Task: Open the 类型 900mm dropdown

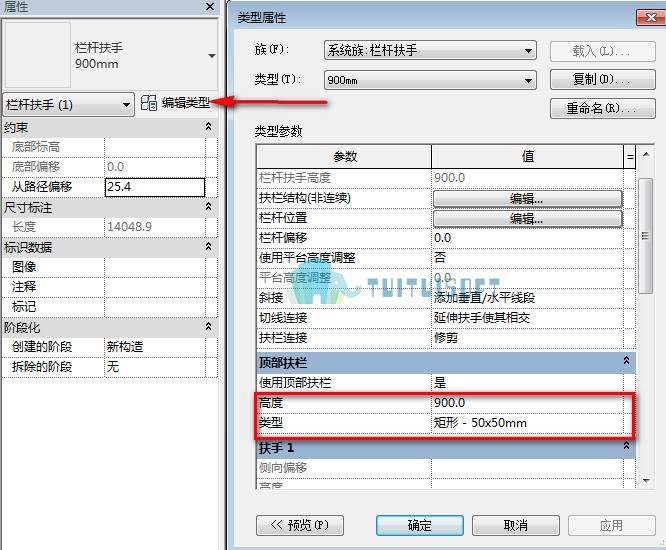Action: coord(430,80)
